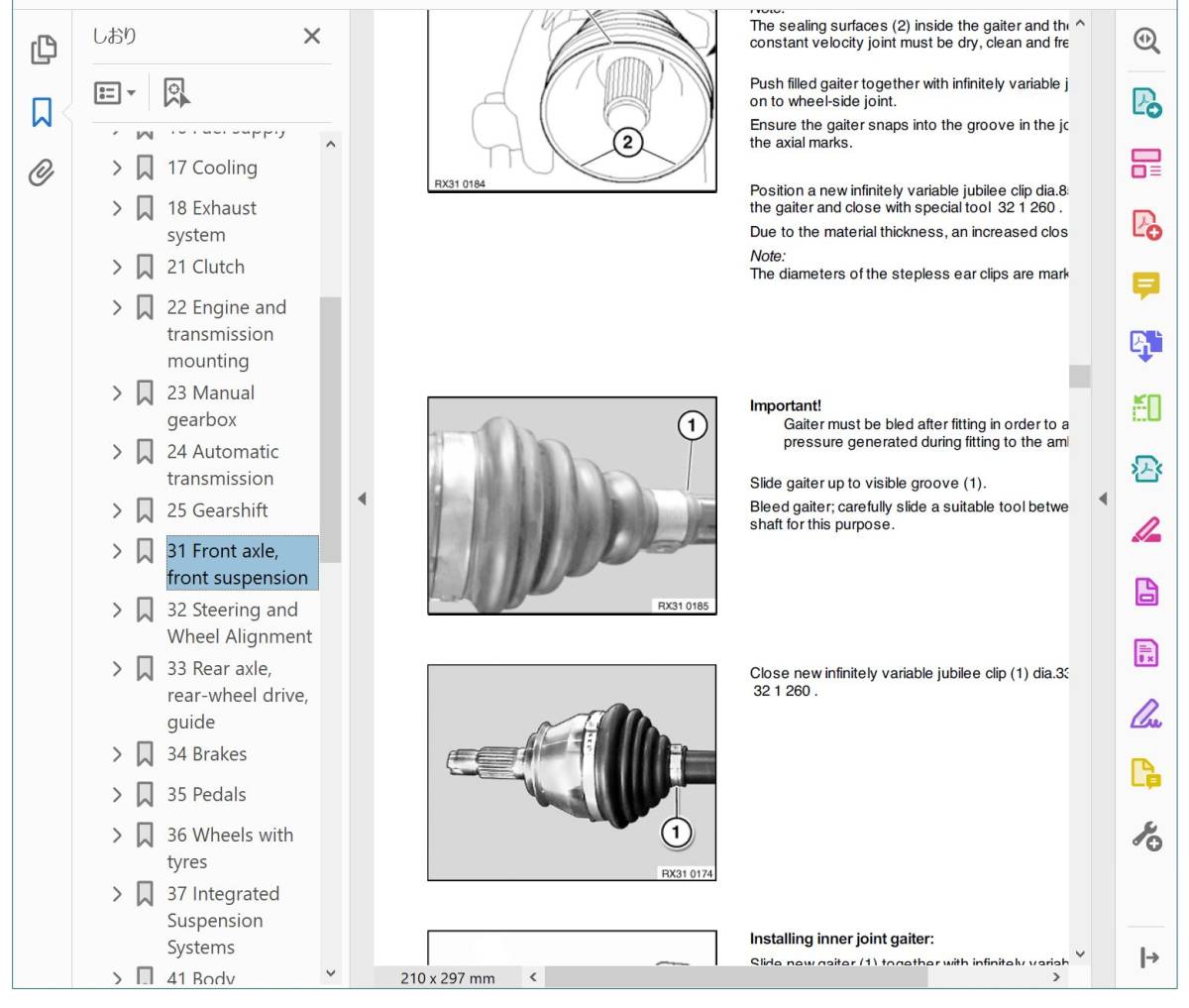Expand the 17 Cooling bookmark
The height and width of the screenshot is (1008, 1189).
pos(117,168)
